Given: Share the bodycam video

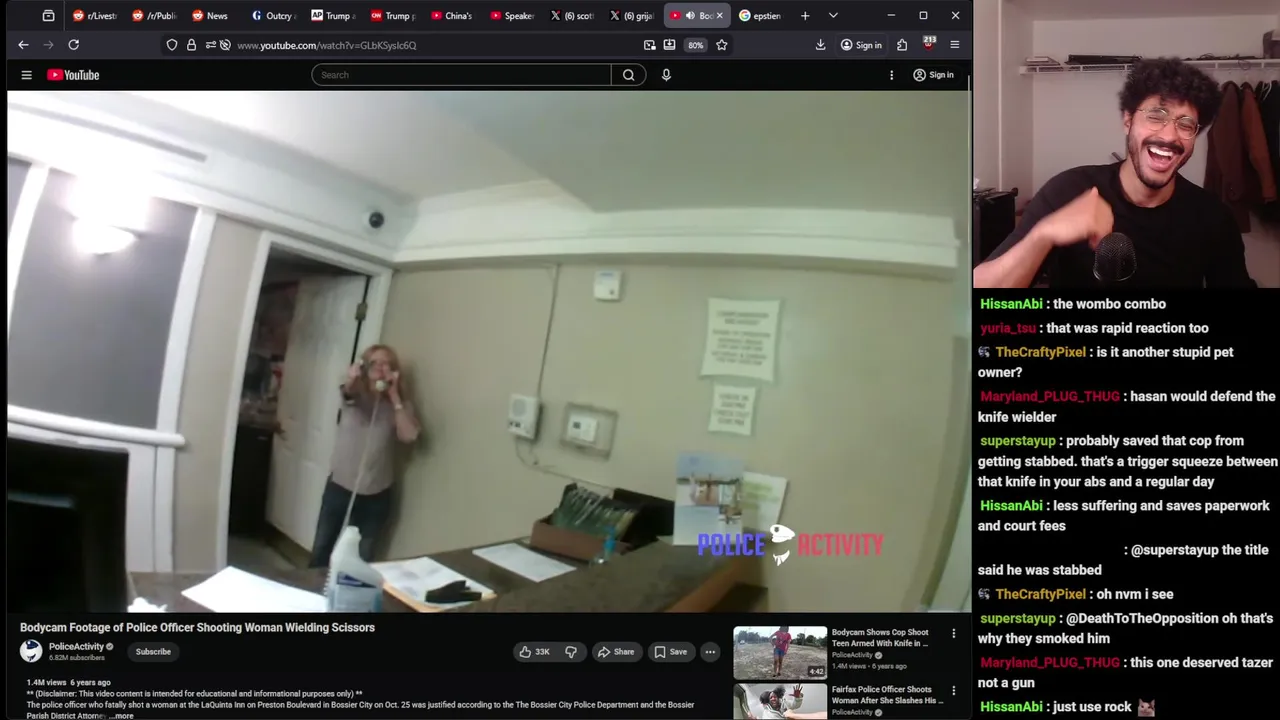Looking at the screenshot, I should tap(615, 652).
